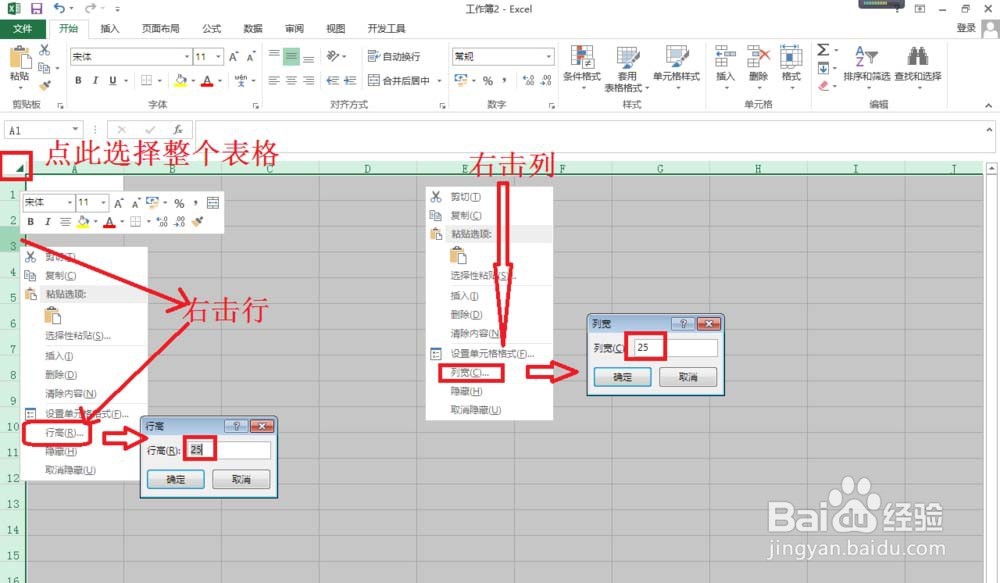Image resolution: width=1000 pixels, height=583 pixels.
Task: Click 套用表格格式 (Format as Table)
Action: [x=628, y=68]
